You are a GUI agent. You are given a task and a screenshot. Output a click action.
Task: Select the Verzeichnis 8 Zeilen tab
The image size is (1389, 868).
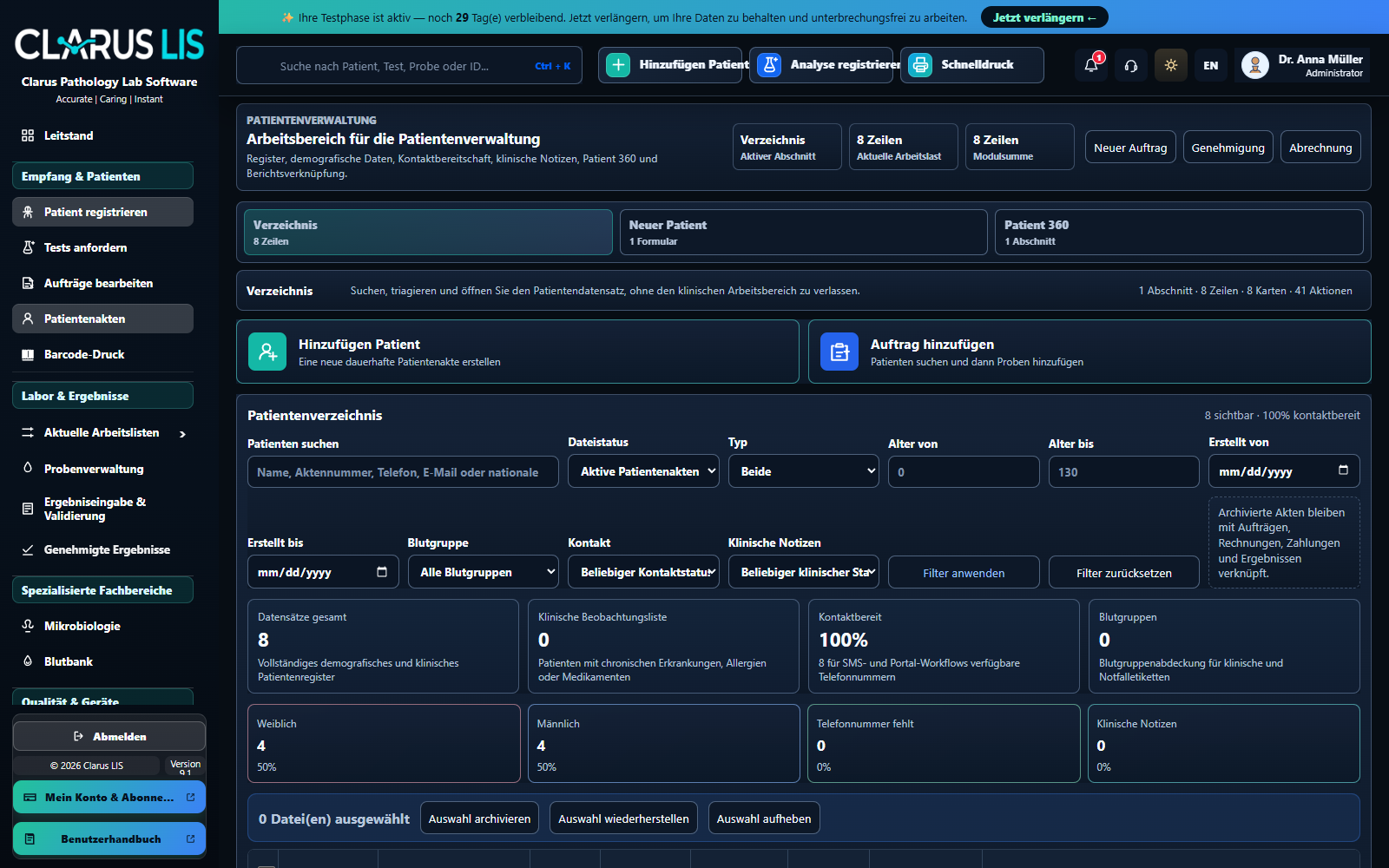point(428,233)
